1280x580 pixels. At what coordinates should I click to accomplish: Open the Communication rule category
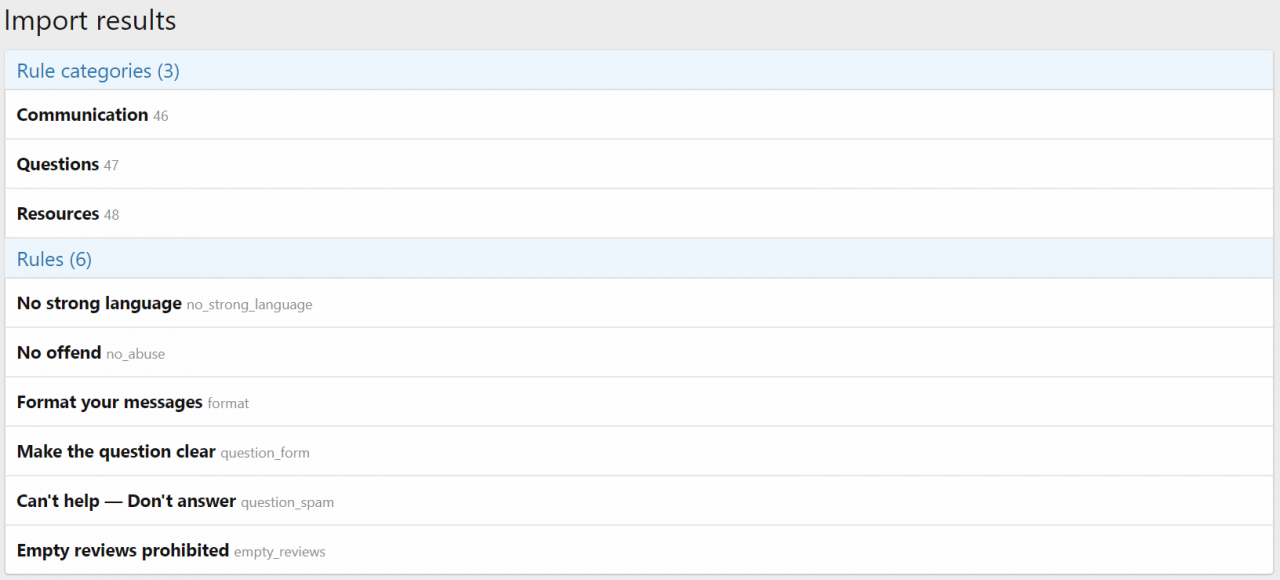coord(82,115)
